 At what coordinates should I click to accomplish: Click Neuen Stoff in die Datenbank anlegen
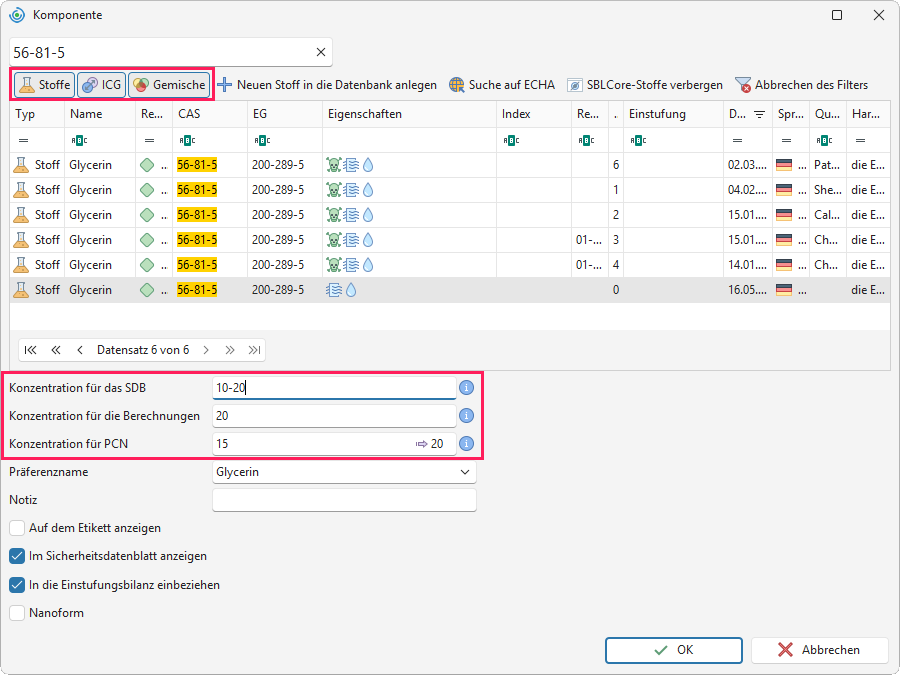point(327,85)
